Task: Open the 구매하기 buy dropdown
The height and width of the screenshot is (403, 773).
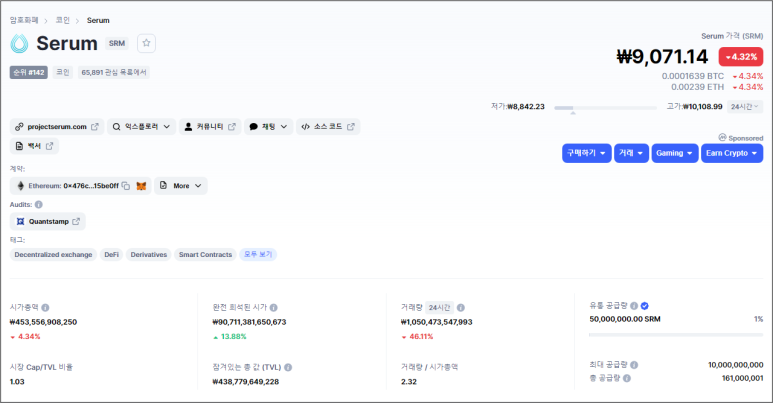Action: (x=587, y=153)
